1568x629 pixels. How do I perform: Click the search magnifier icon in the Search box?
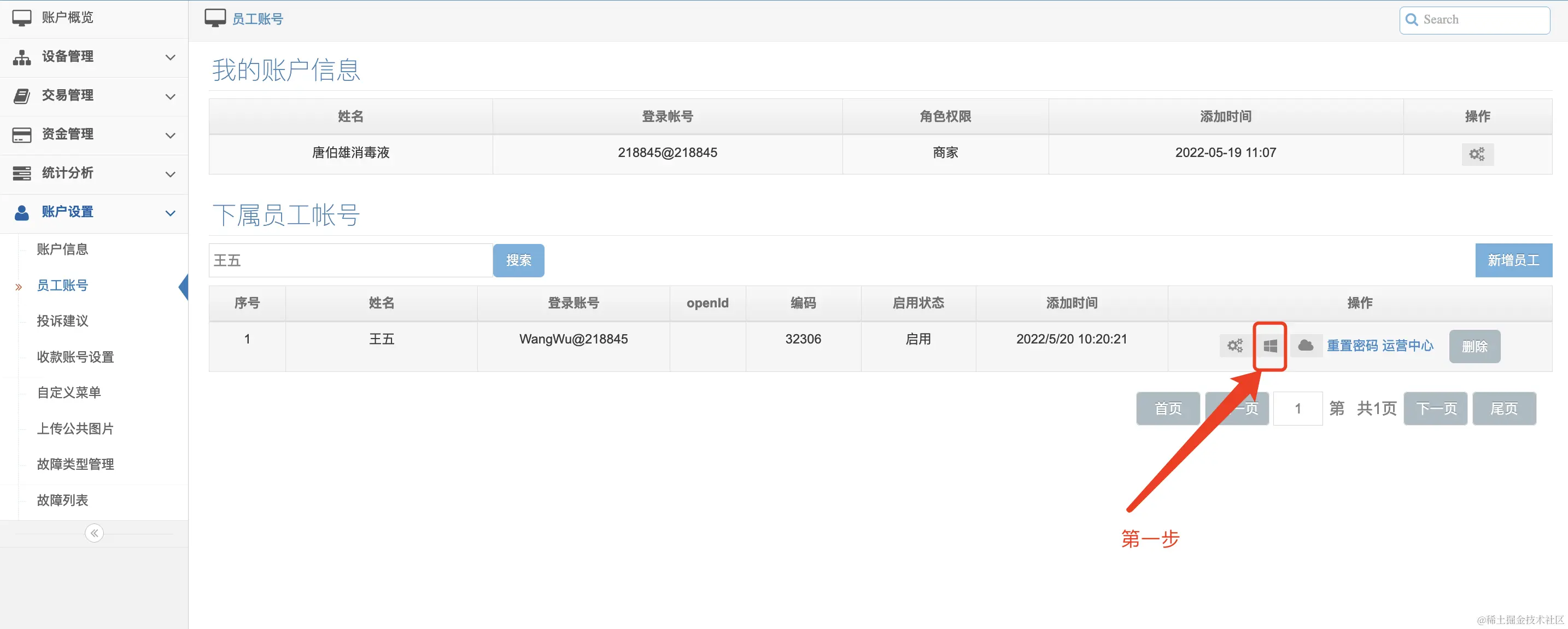pyautogui.click(x=1413, y=20)
